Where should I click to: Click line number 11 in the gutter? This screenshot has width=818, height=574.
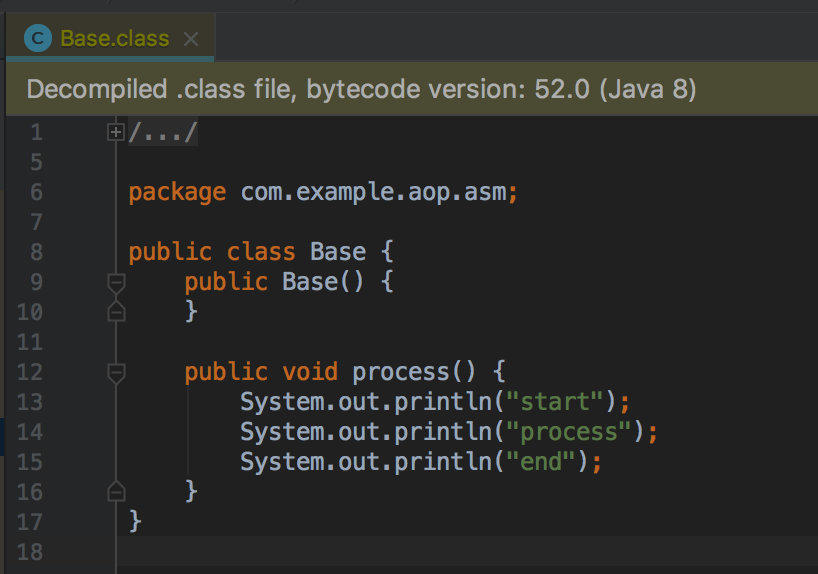[x=30, y=342]
